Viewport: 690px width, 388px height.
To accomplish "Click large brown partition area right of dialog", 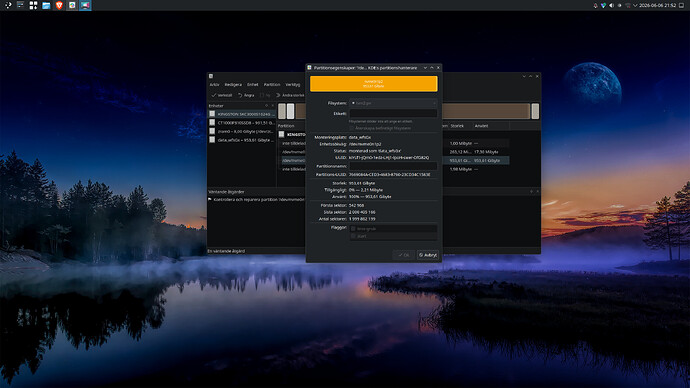I will pos(486,111).
